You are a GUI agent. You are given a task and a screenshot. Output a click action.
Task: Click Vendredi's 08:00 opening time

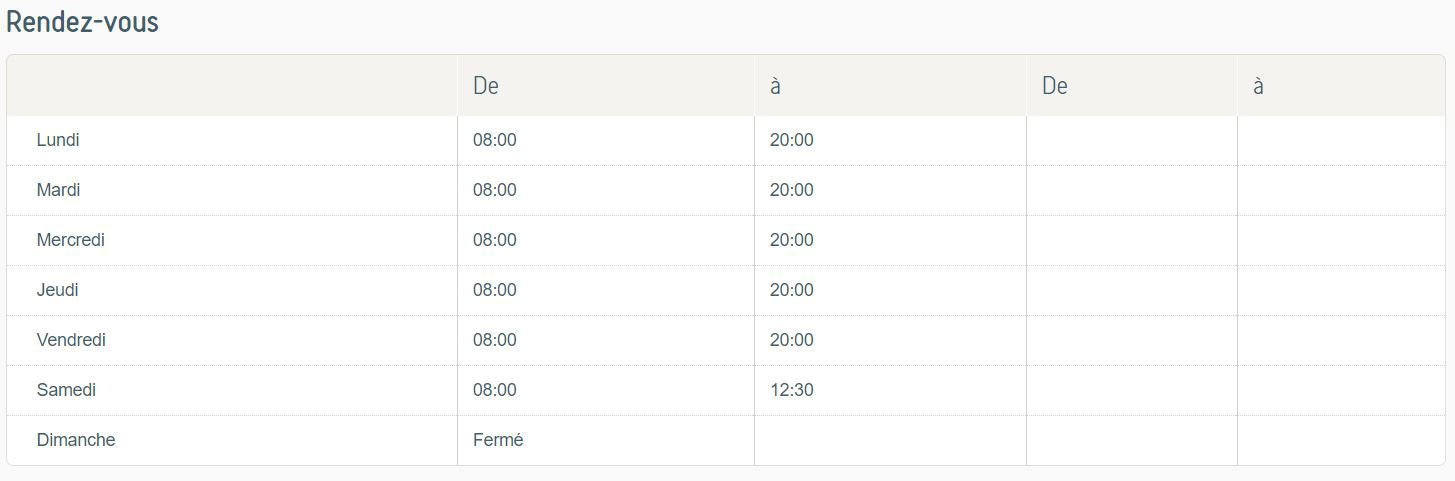[495, 340]
